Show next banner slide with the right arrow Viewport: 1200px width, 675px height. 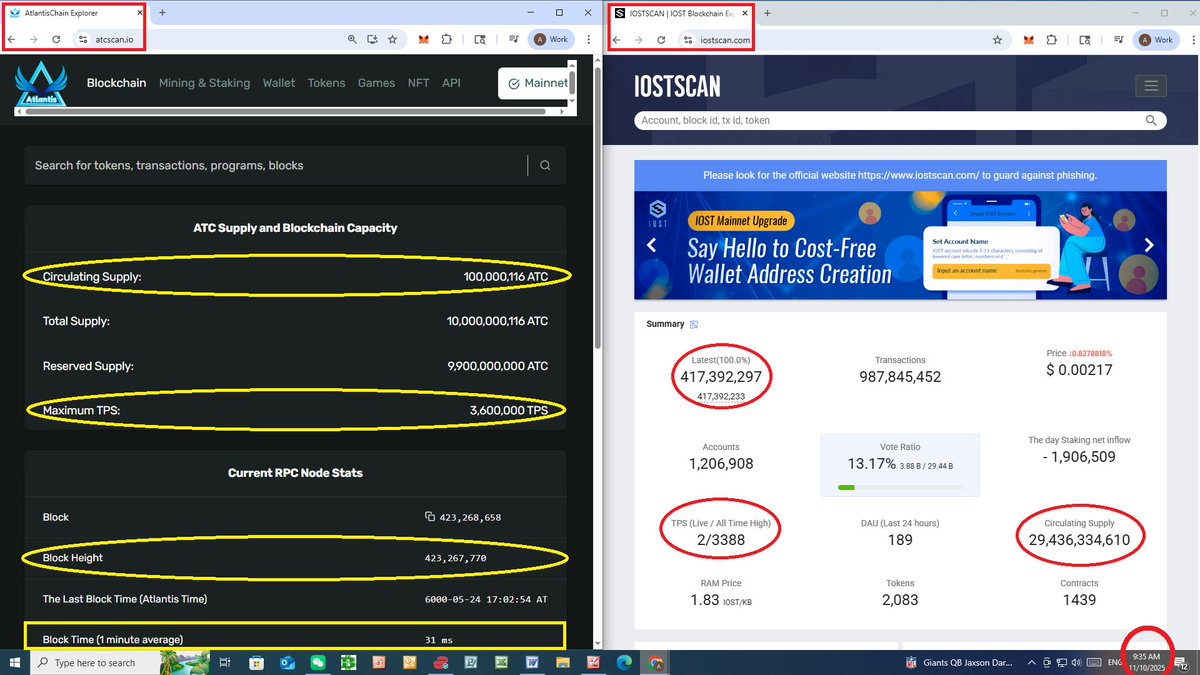click(1149, 245)
